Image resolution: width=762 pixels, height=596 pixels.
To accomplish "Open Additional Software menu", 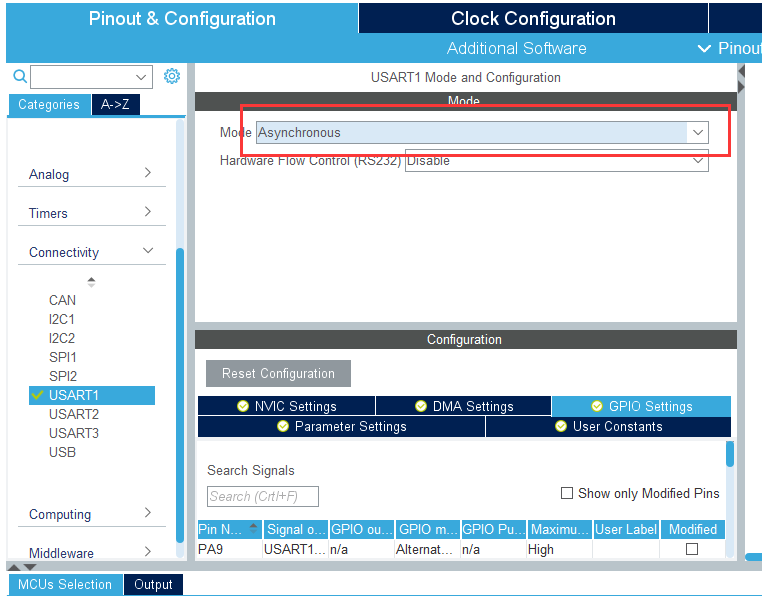I will 517,48.
